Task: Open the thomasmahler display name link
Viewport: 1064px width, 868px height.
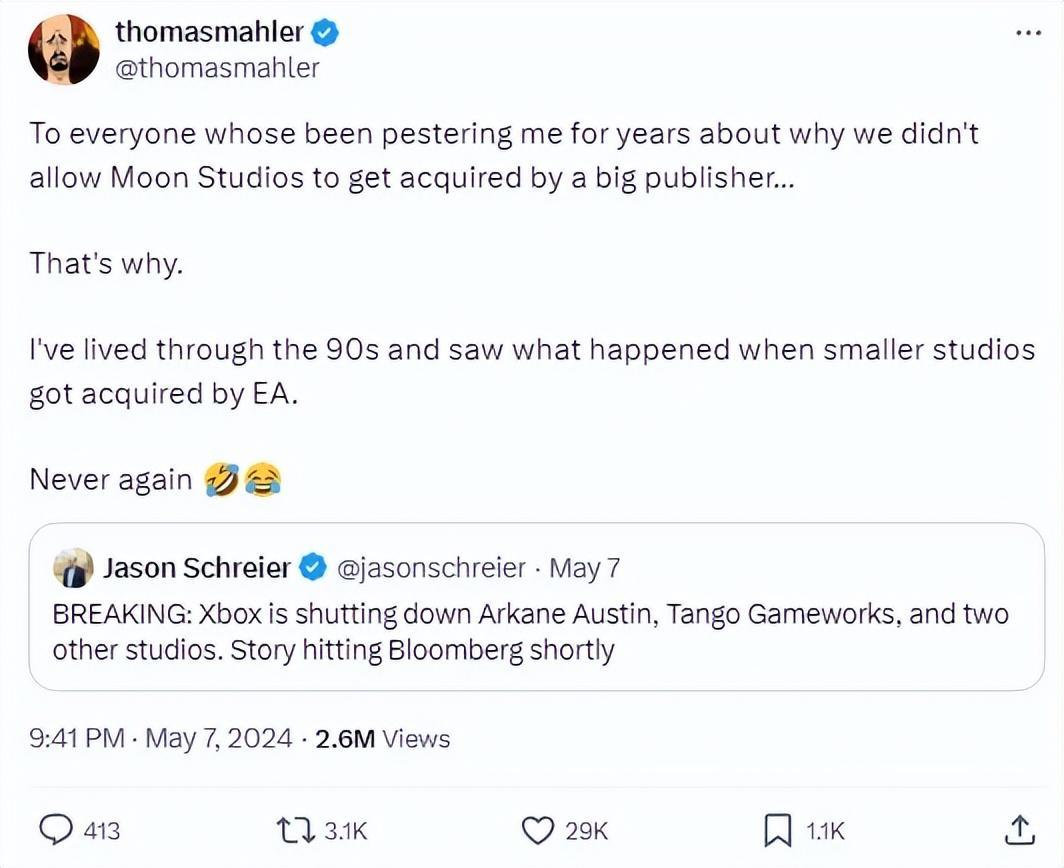Action: click(x=209, y=32)
